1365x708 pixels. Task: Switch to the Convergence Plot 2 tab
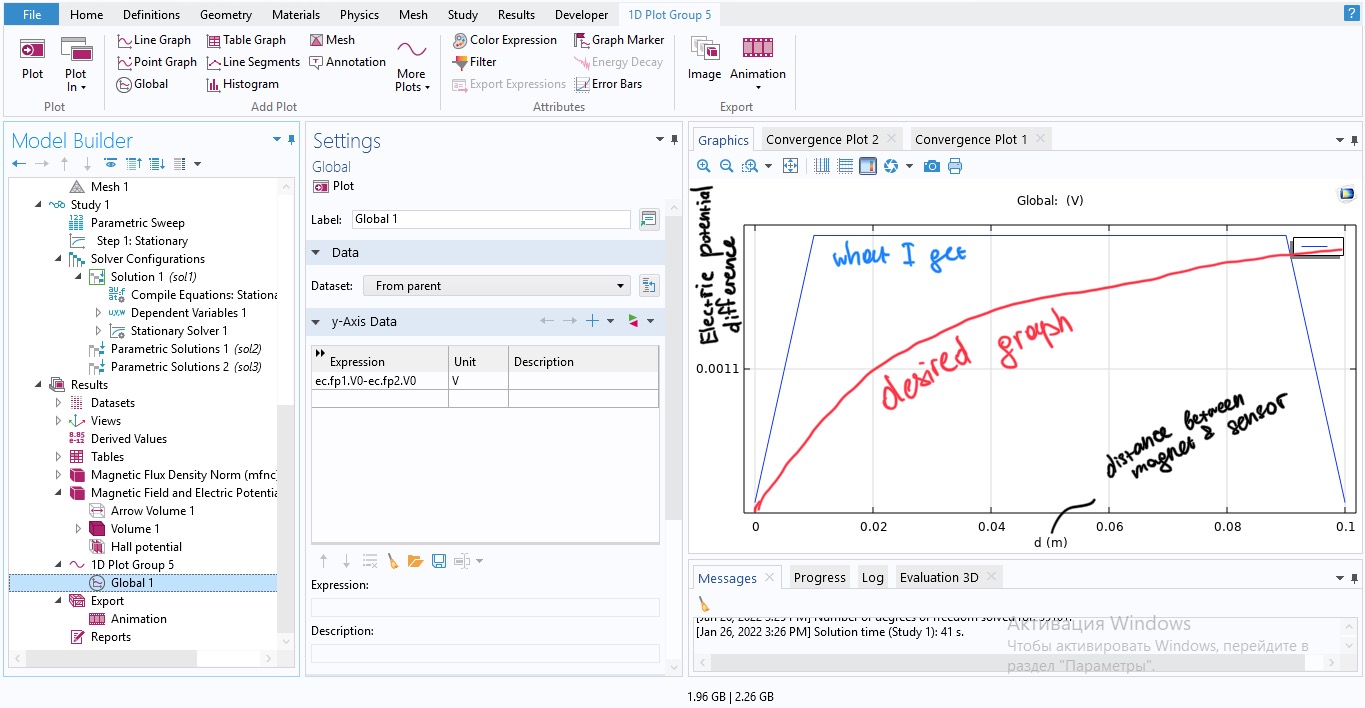point(822,139)
